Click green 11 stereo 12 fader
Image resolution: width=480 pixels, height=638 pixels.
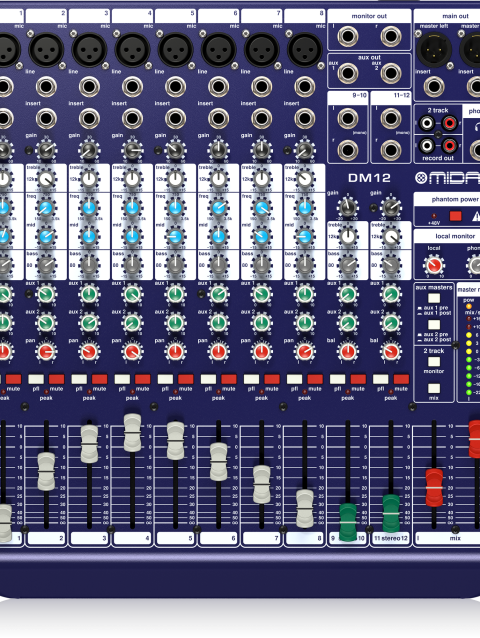click(x=391, y=513)
